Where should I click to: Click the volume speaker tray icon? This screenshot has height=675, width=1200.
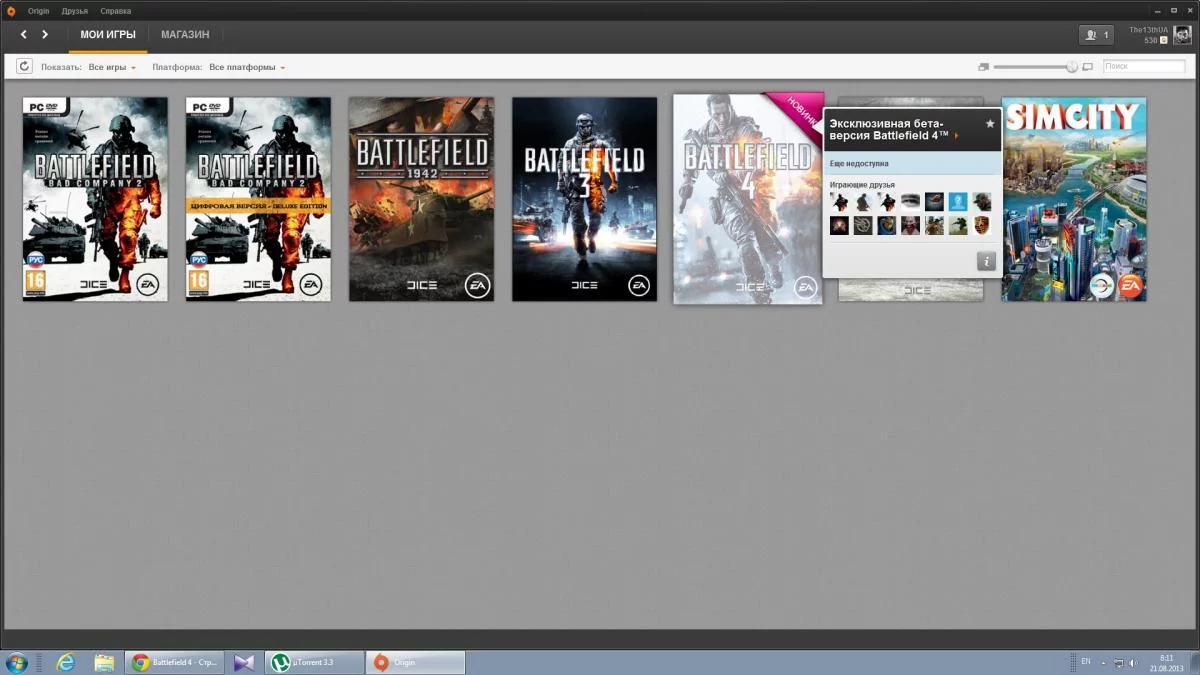click(x=1133, y=662)
